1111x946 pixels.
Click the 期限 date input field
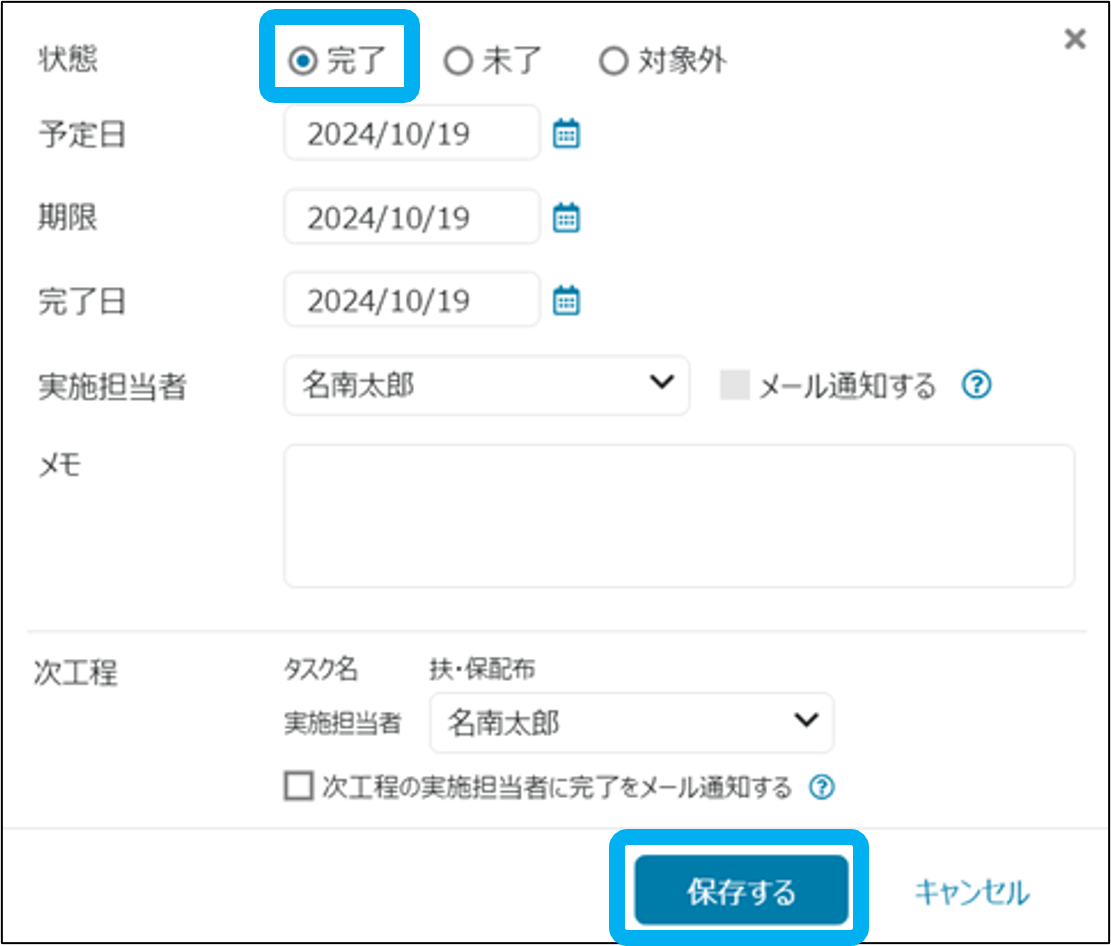[x=411, y=217]
